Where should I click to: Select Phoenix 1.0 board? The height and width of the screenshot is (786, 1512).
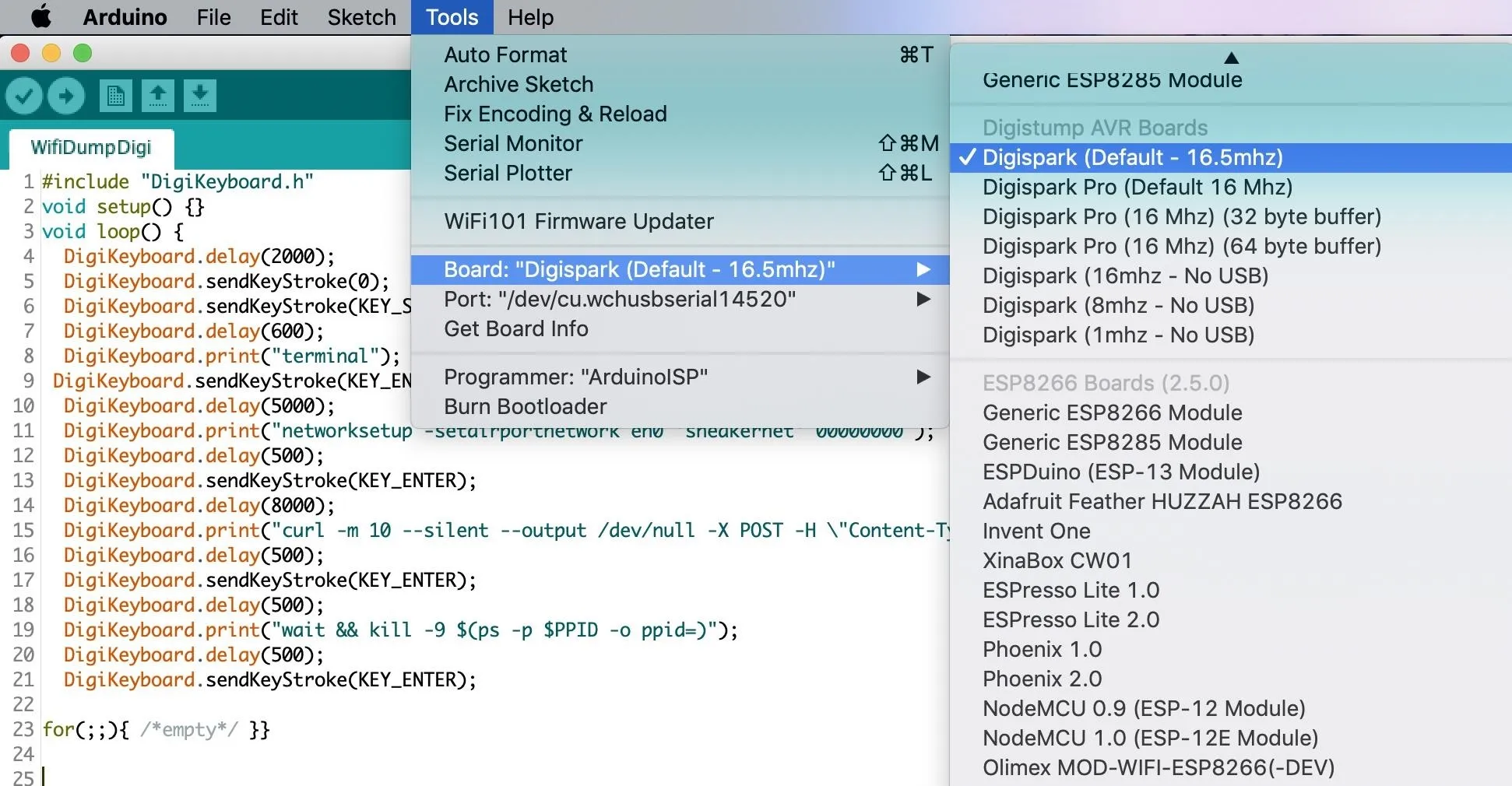point(1231,649)
